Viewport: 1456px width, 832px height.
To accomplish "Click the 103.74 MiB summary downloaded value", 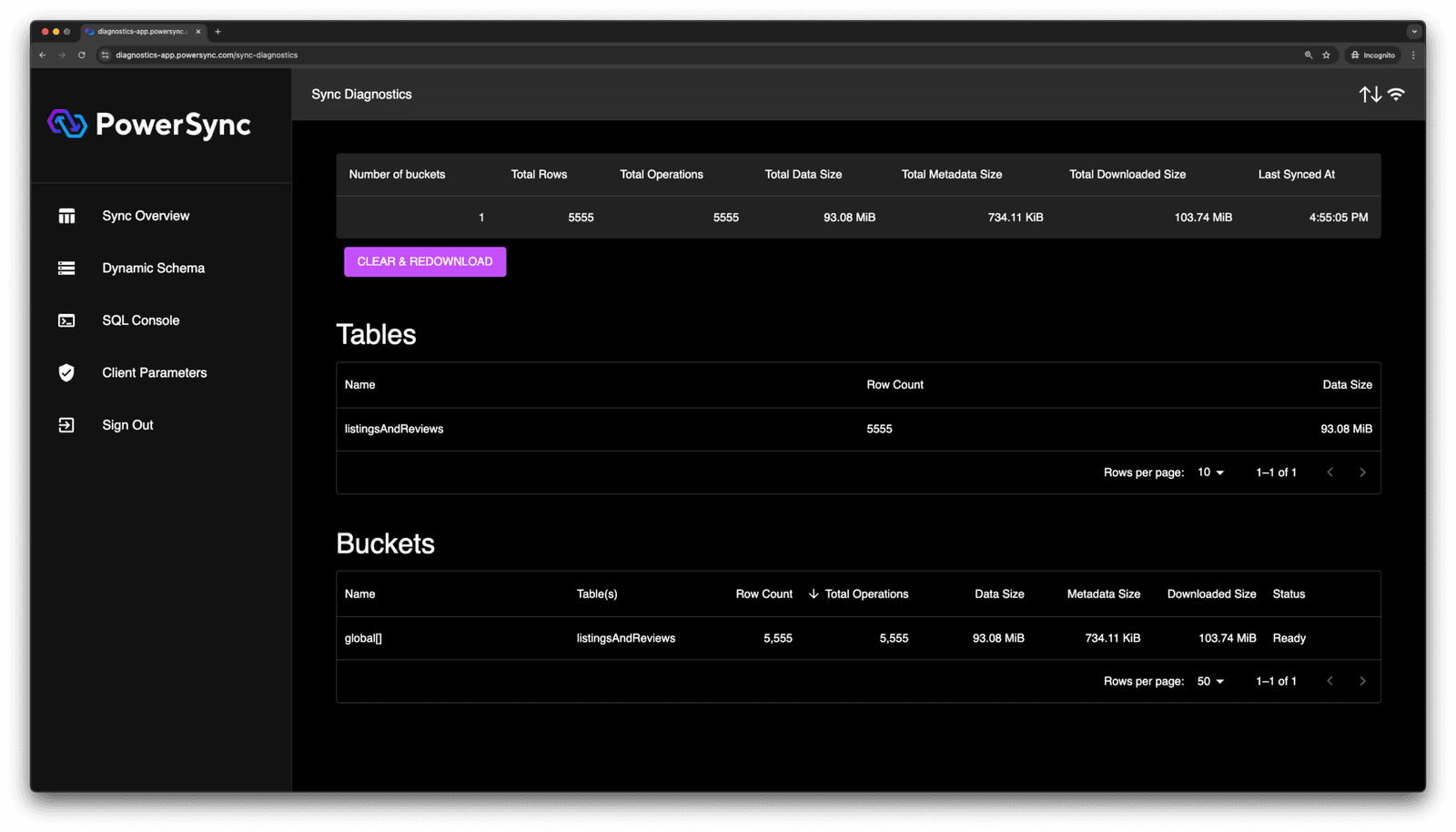I will 1203,218.
